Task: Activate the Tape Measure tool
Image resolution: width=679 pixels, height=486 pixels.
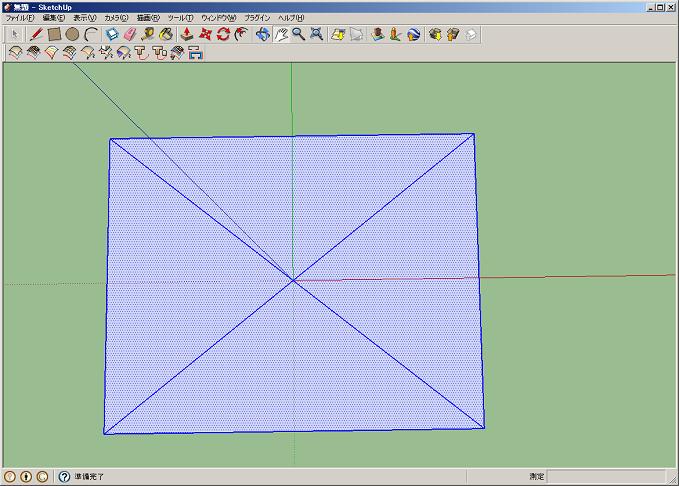Action: 148,34
